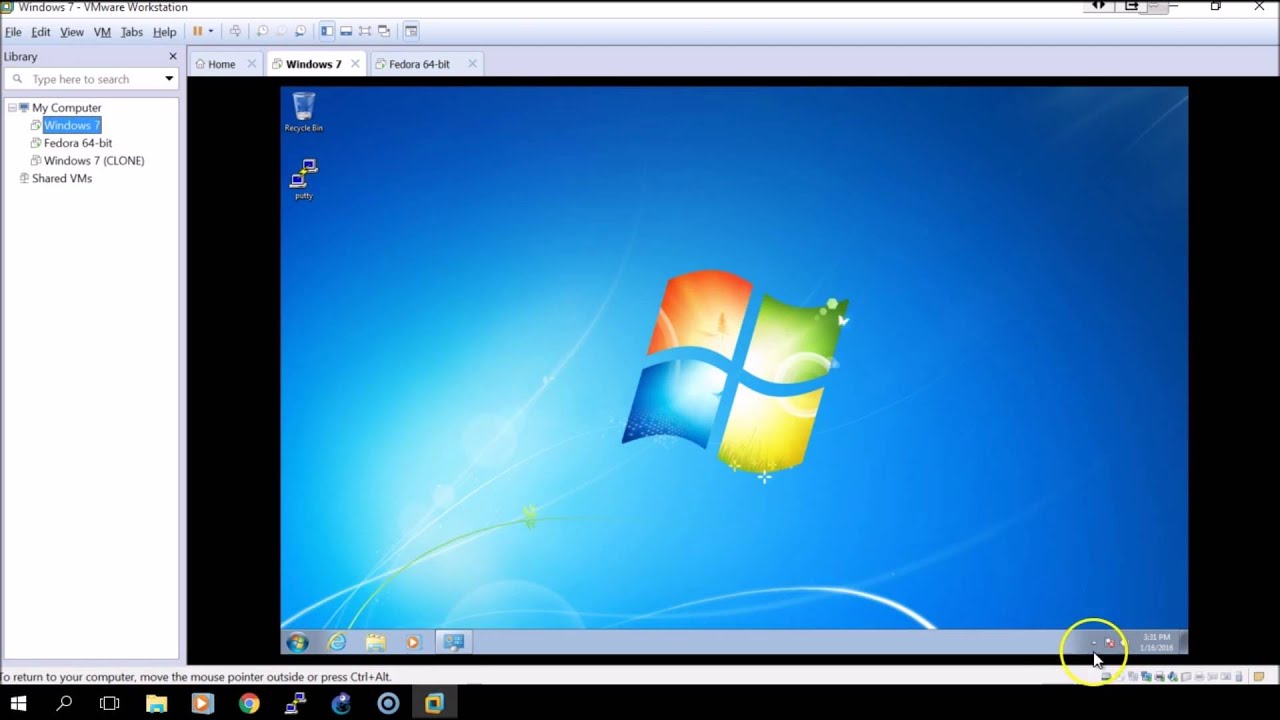Open Task View on host taskbar
This screenshot has width=1280, height=720.
[110, 704]
